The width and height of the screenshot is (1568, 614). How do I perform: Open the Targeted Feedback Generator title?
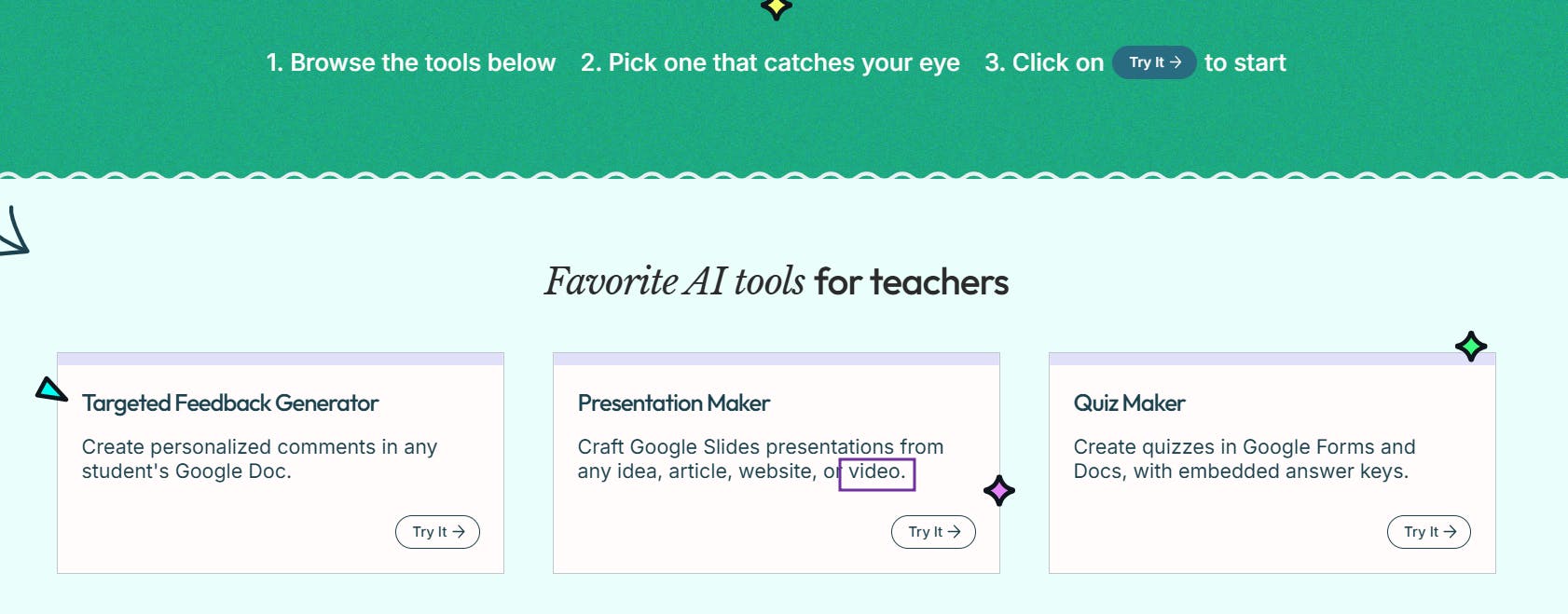[x=230, y=403]
